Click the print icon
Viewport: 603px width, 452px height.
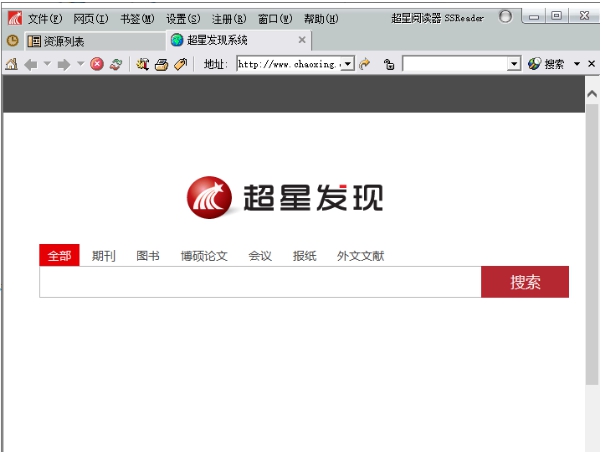point(162,64)
